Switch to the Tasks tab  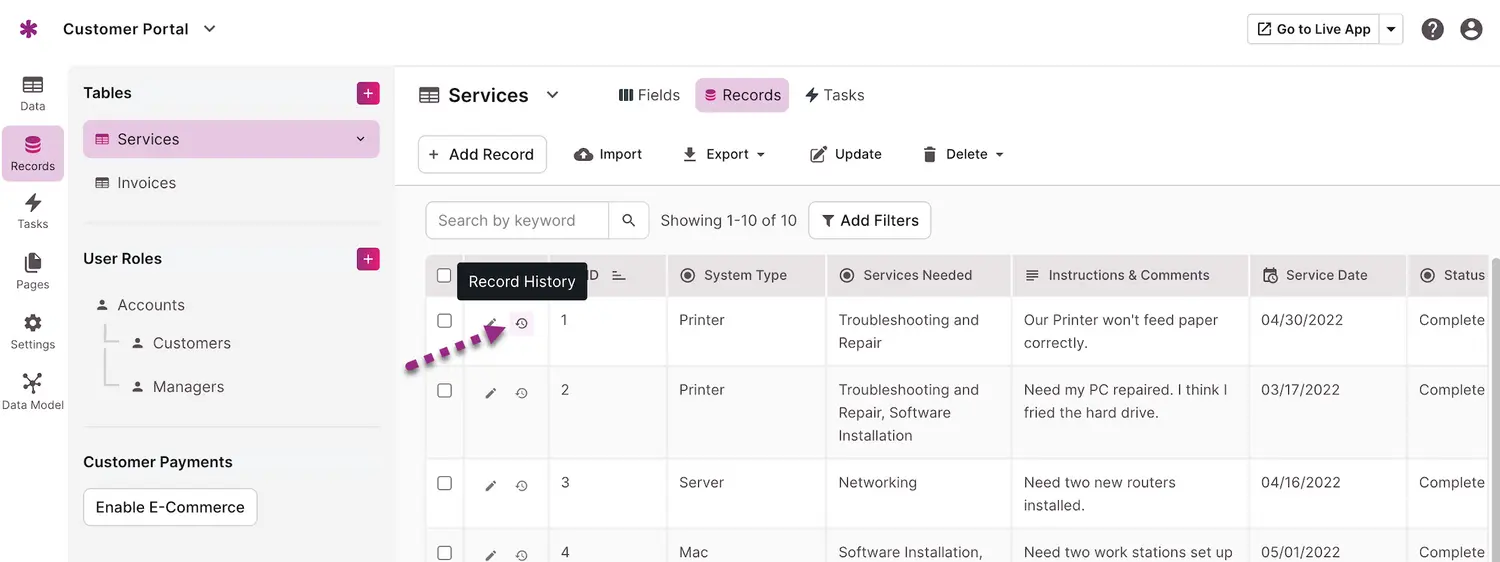(x=834, y=95)
